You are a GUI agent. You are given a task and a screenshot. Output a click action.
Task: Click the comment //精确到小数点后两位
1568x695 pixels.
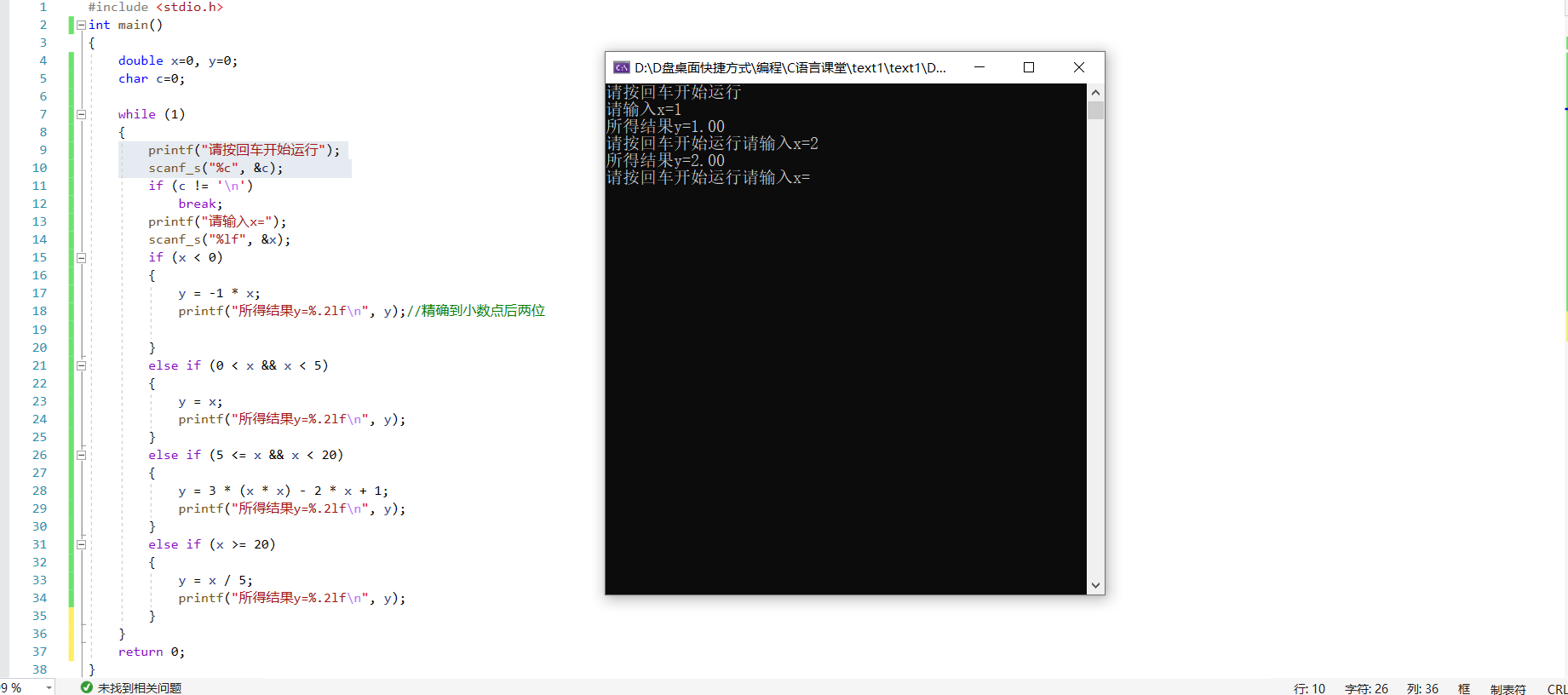tap(476, 311)
